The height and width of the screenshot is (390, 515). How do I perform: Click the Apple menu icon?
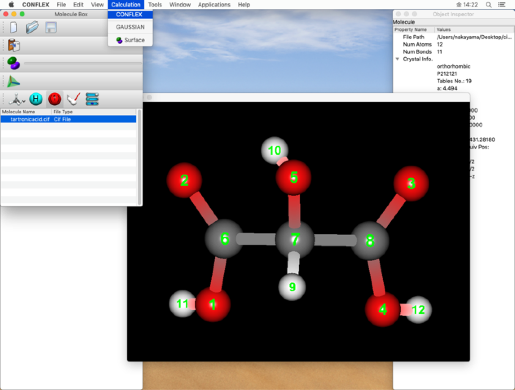pyautogui.click(x=11, y=4)
